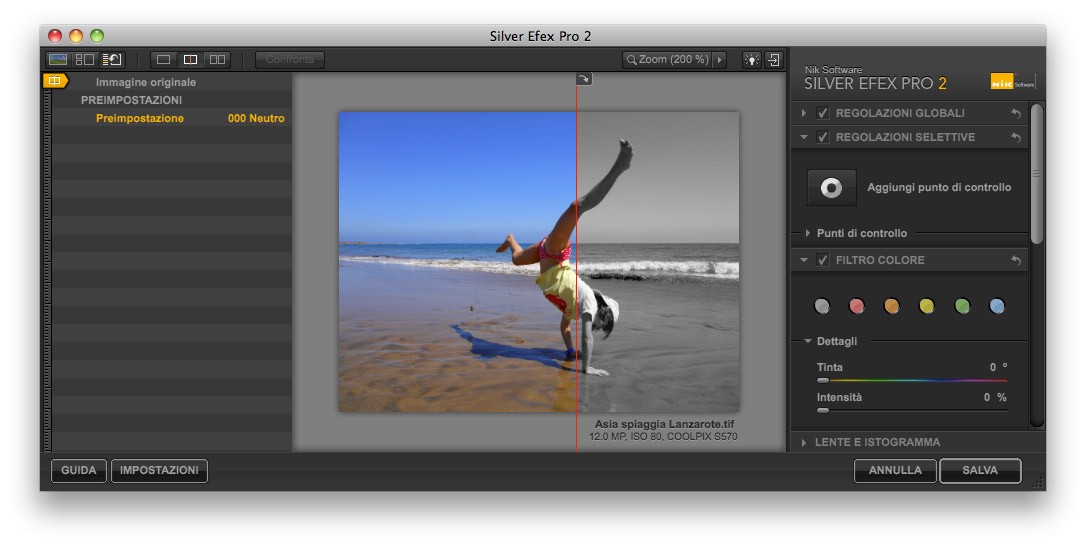The height and width of the screenshot is (546, 1086).
Task: Click the split line rotate icon
Action: [x=584, y=79]
